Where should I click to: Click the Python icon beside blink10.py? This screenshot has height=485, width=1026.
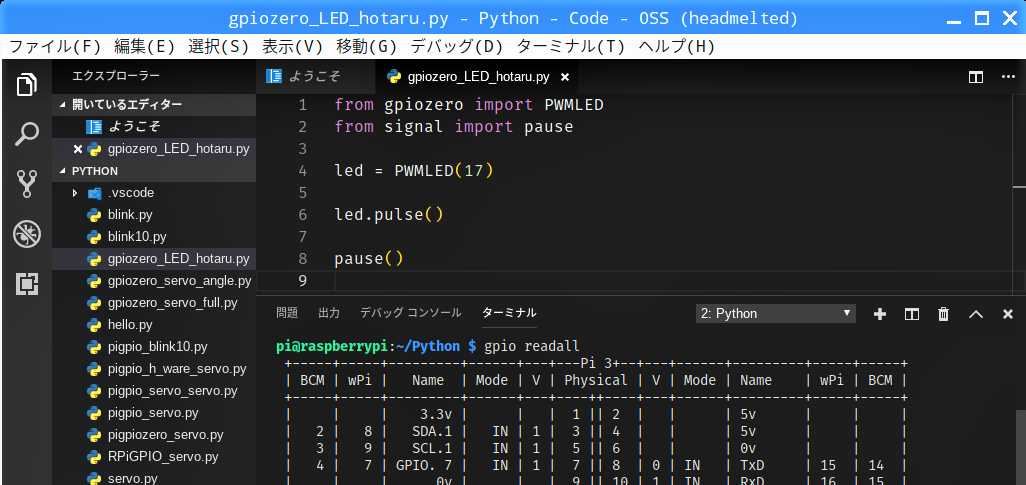point(95,237)
